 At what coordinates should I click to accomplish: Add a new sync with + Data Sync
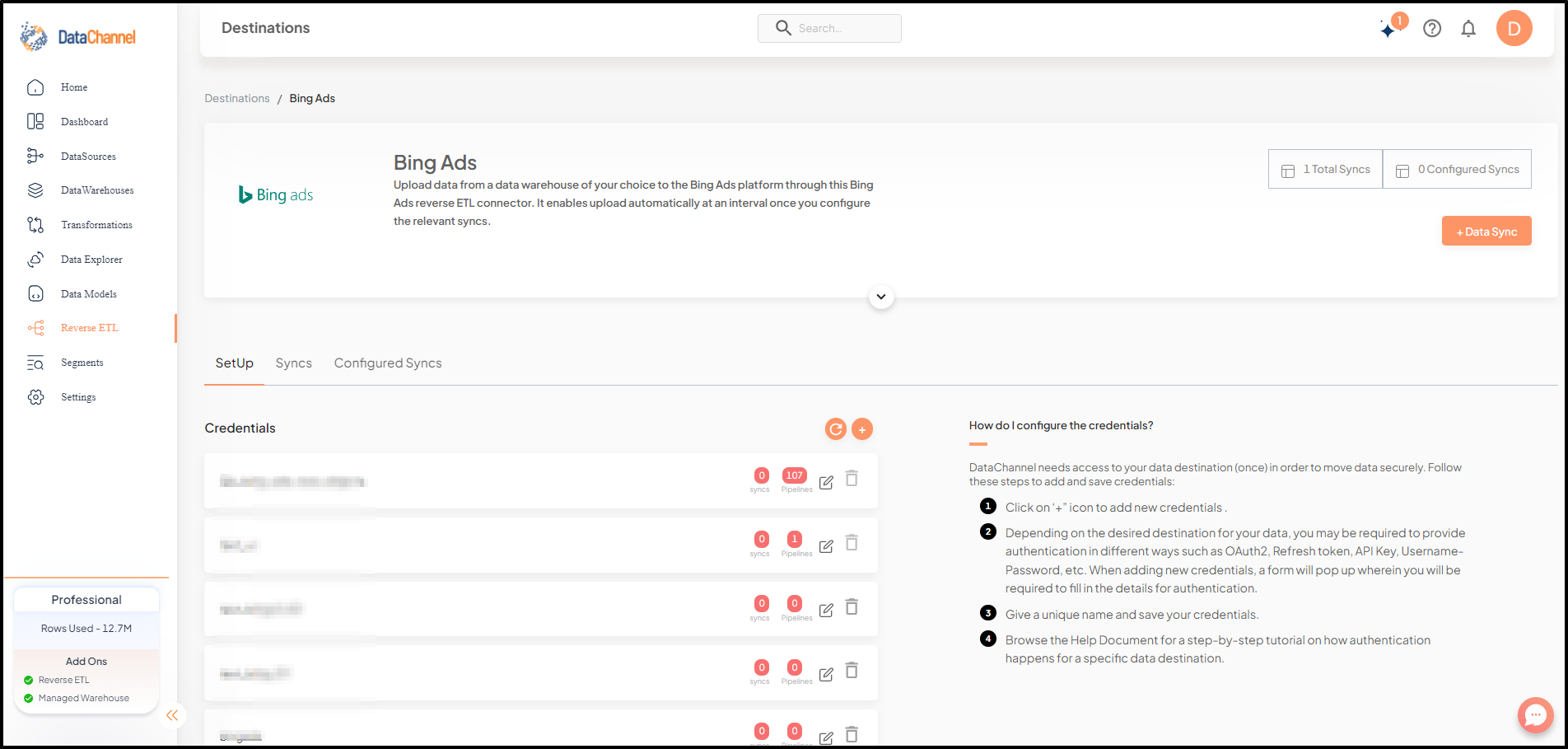tap(1486, 232)
